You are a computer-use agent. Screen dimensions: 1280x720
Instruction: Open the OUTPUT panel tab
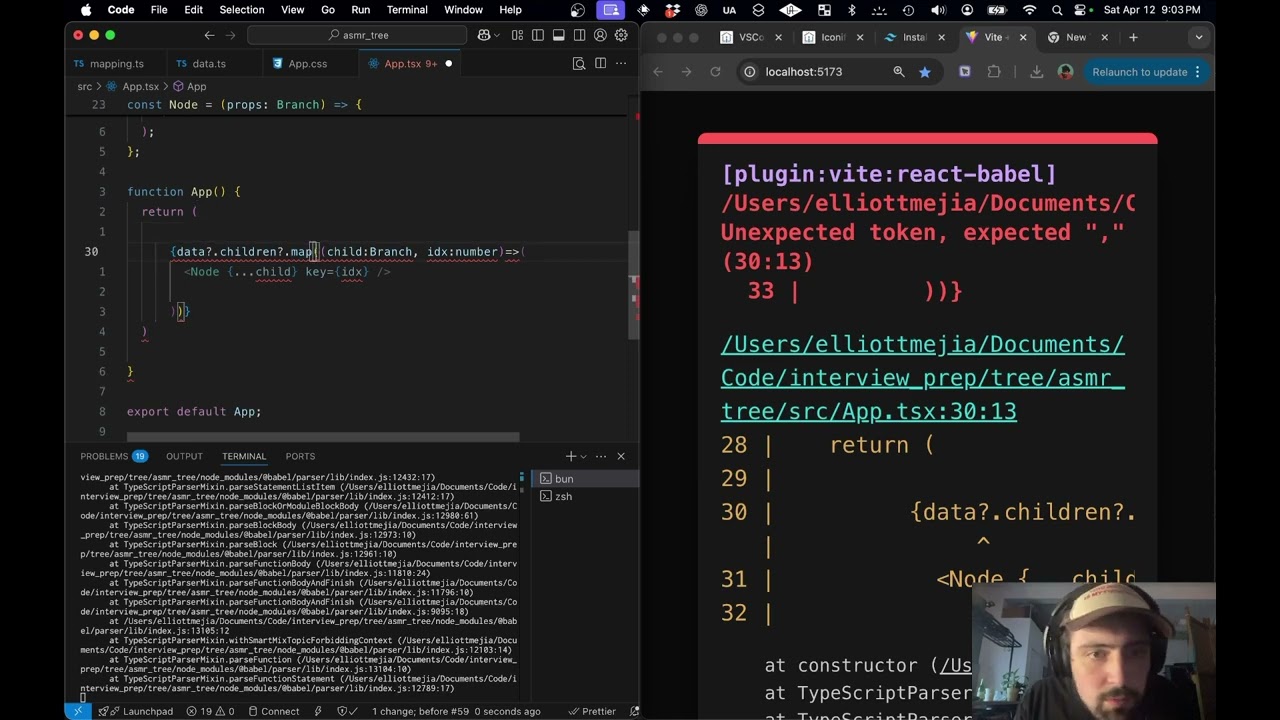coord(184,456)
